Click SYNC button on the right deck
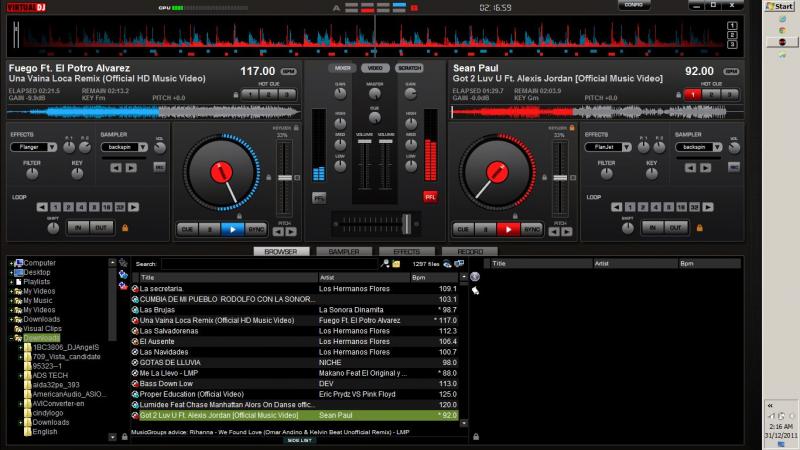Screen dimensions: 800x450 click(x=532, y=229)
